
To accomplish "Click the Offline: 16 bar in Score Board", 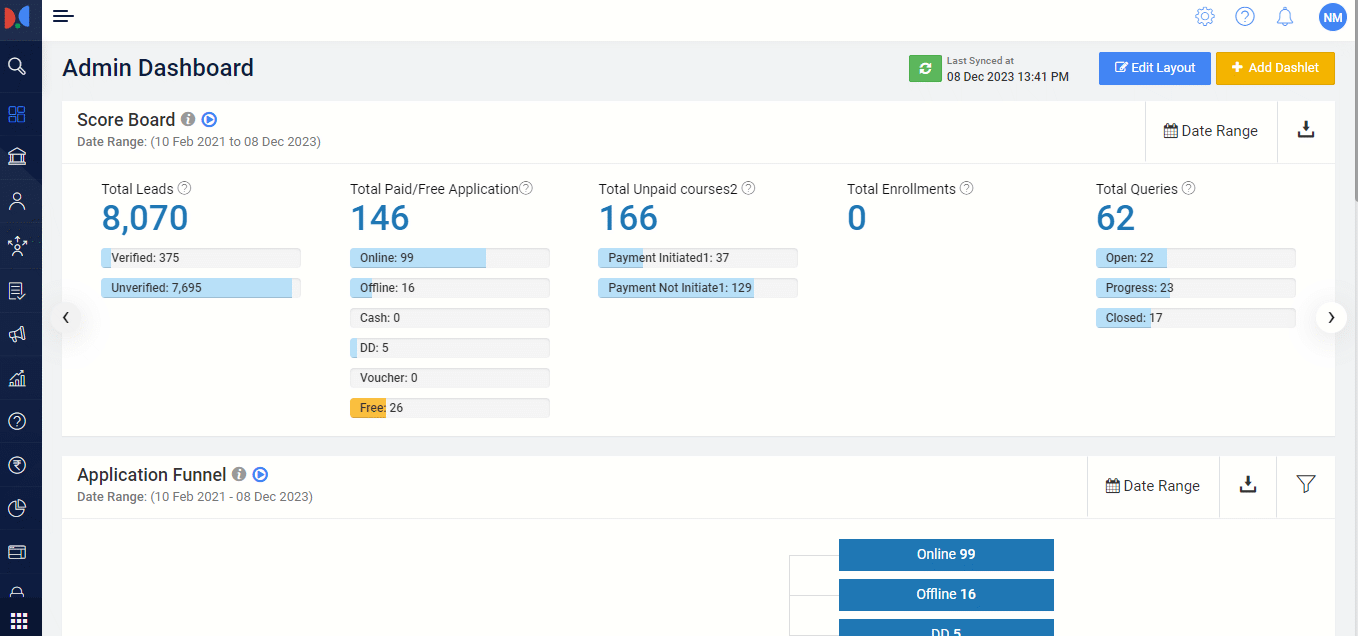I will pos(450,288).
